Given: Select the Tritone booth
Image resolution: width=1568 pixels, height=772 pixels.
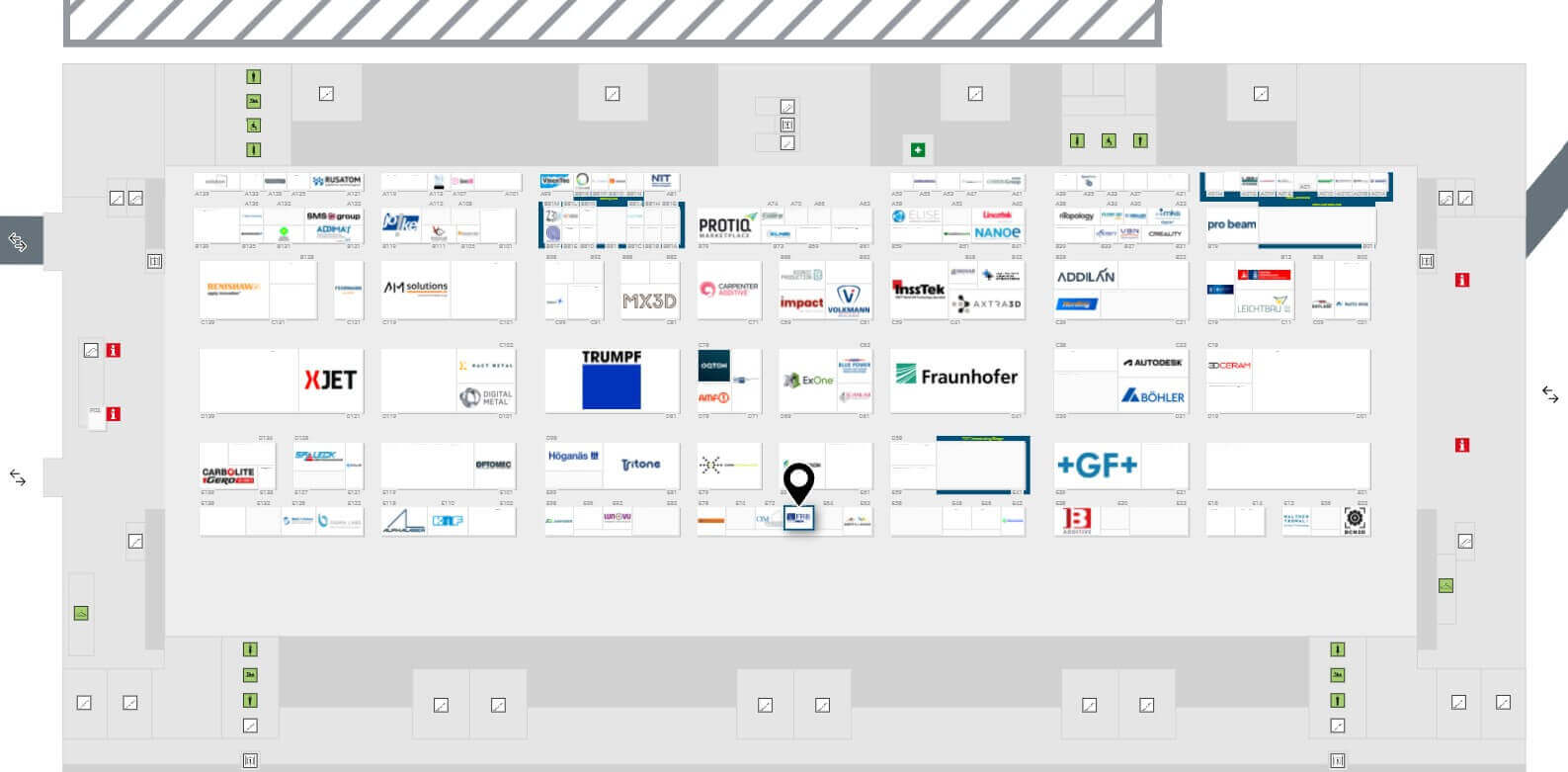Looking at the screenshot, I should click(642, 465).
